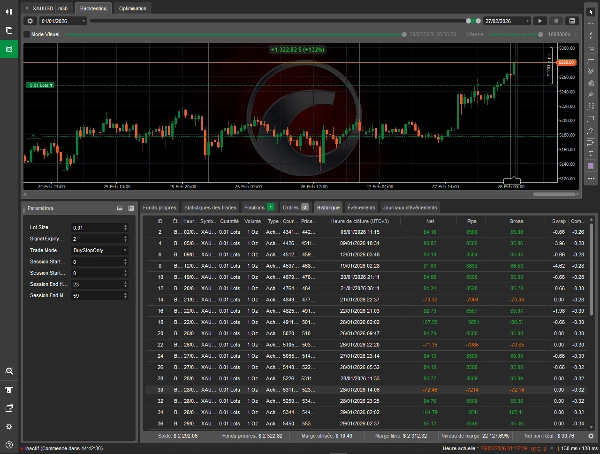Click the first Session Start field's stepper arrows
Screen dimensions: 600x454
(125, 262)
